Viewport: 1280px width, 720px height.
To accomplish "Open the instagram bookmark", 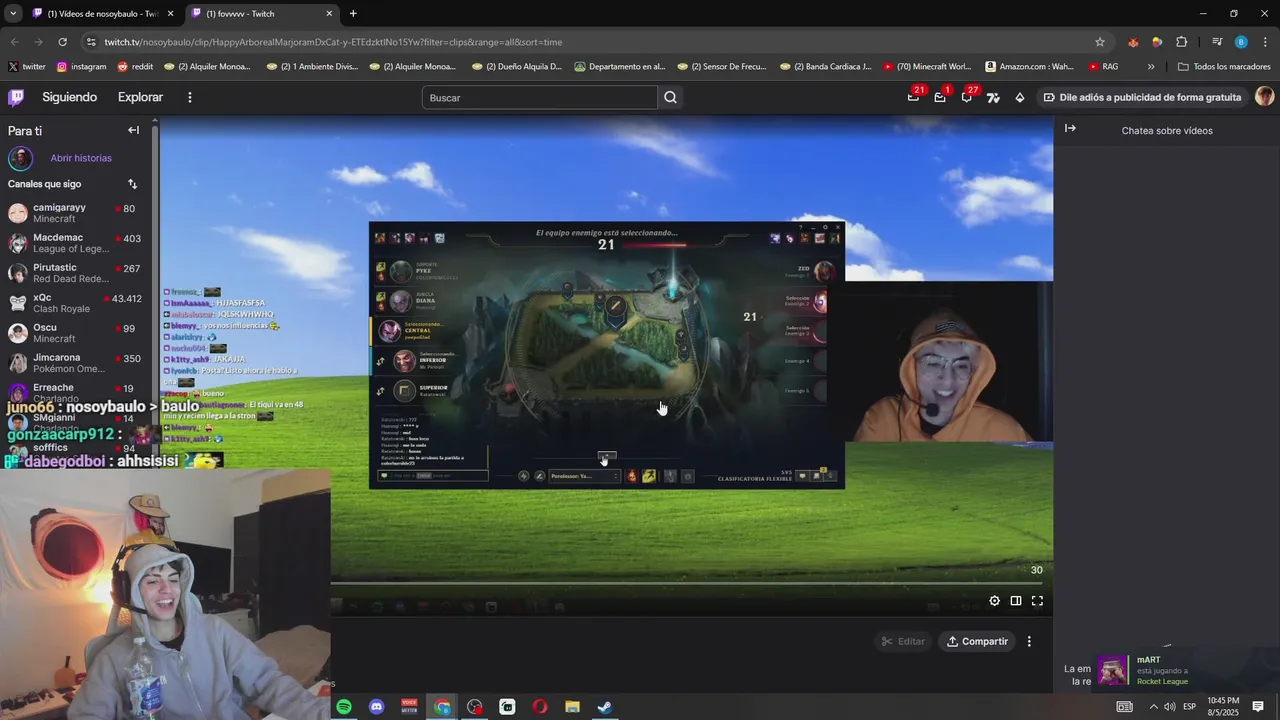I will (81, 67).
